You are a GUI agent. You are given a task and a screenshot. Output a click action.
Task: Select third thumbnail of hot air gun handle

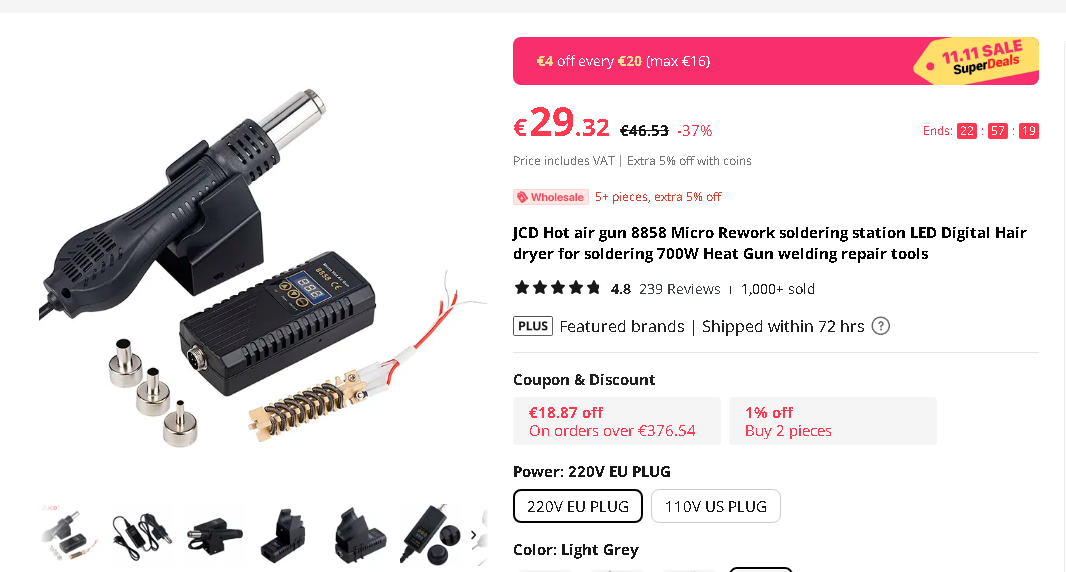pyautogui.click(x=214, y=535)
